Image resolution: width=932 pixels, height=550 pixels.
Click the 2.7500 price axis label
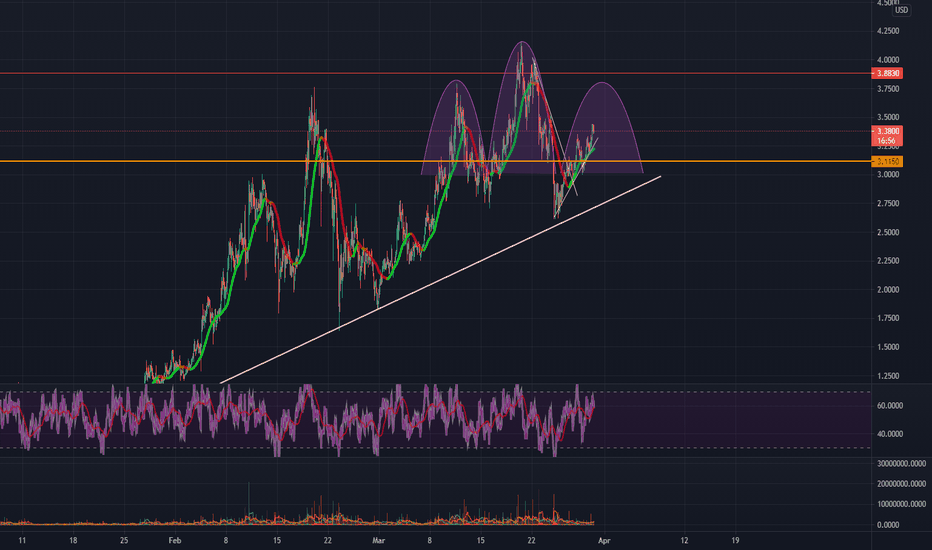click(887, 203)
